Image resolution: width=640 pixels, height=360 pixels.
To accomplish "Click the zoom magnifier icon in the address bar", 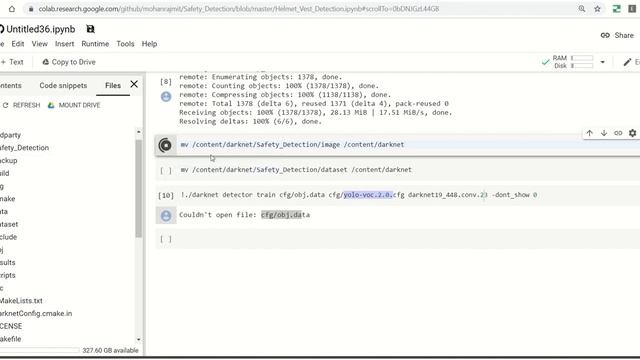I will [582, 9].
